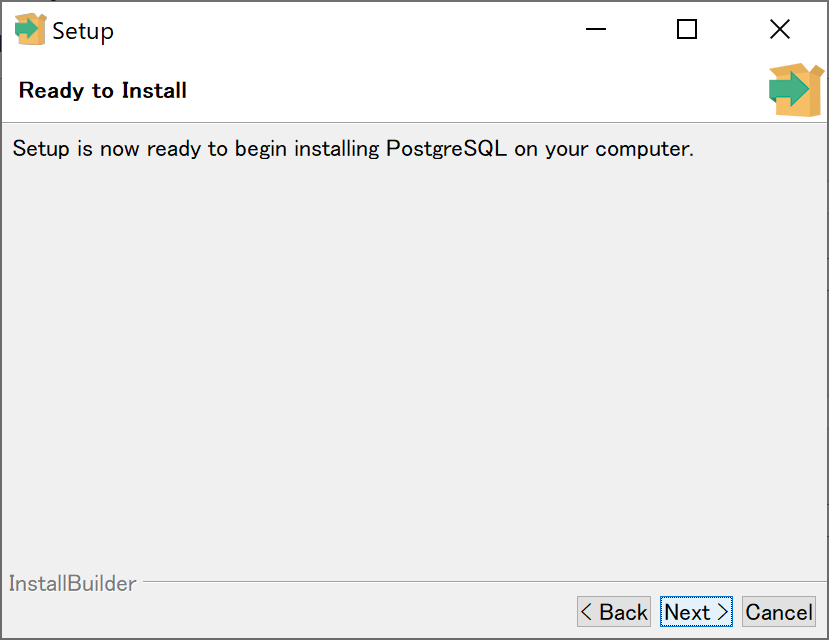Close the Setup wizard
The image size is (829, 640).
click(x=779, y=29)
